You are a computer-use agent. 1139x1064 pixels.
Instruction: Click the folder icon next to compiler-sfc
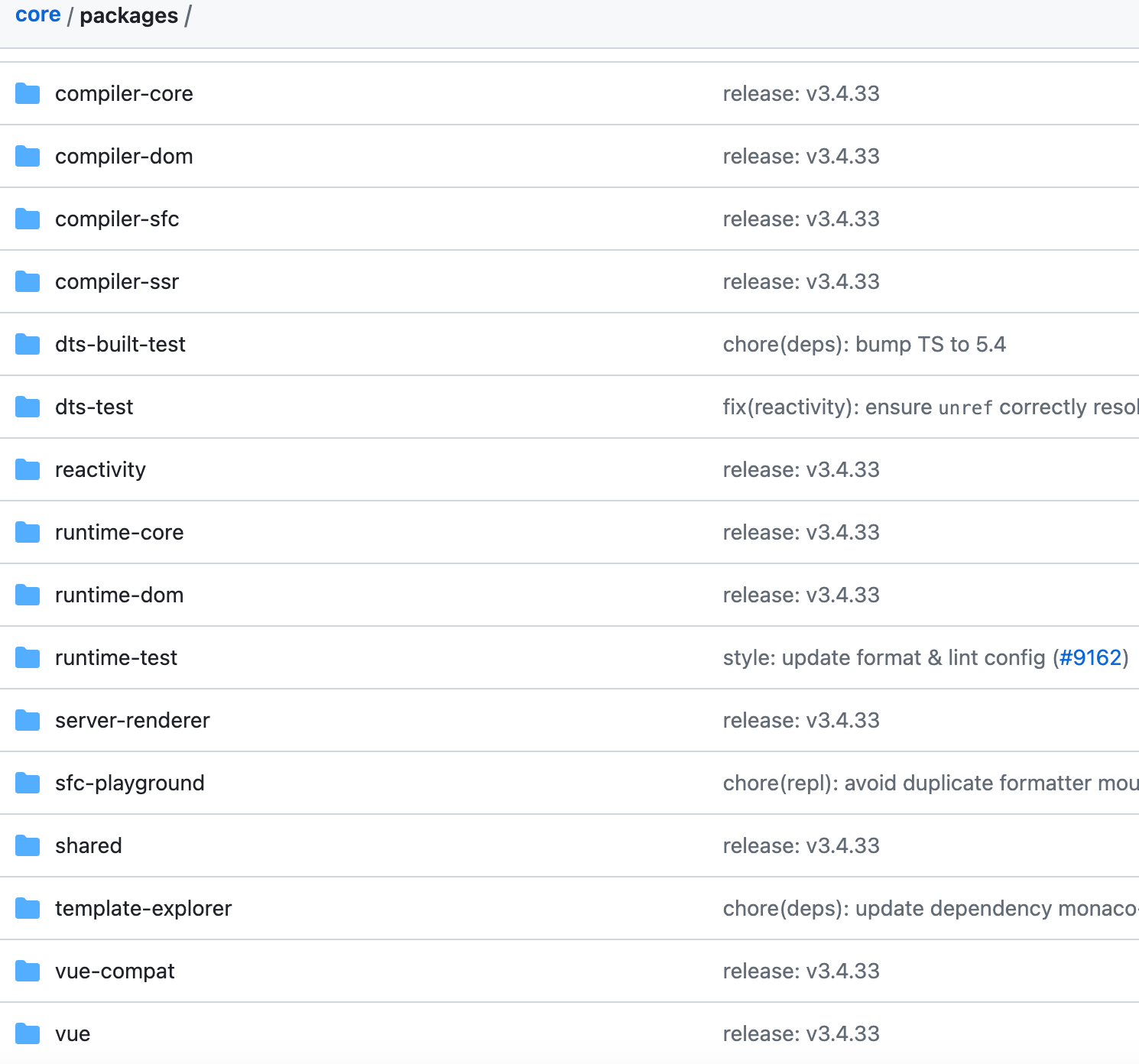28,219
